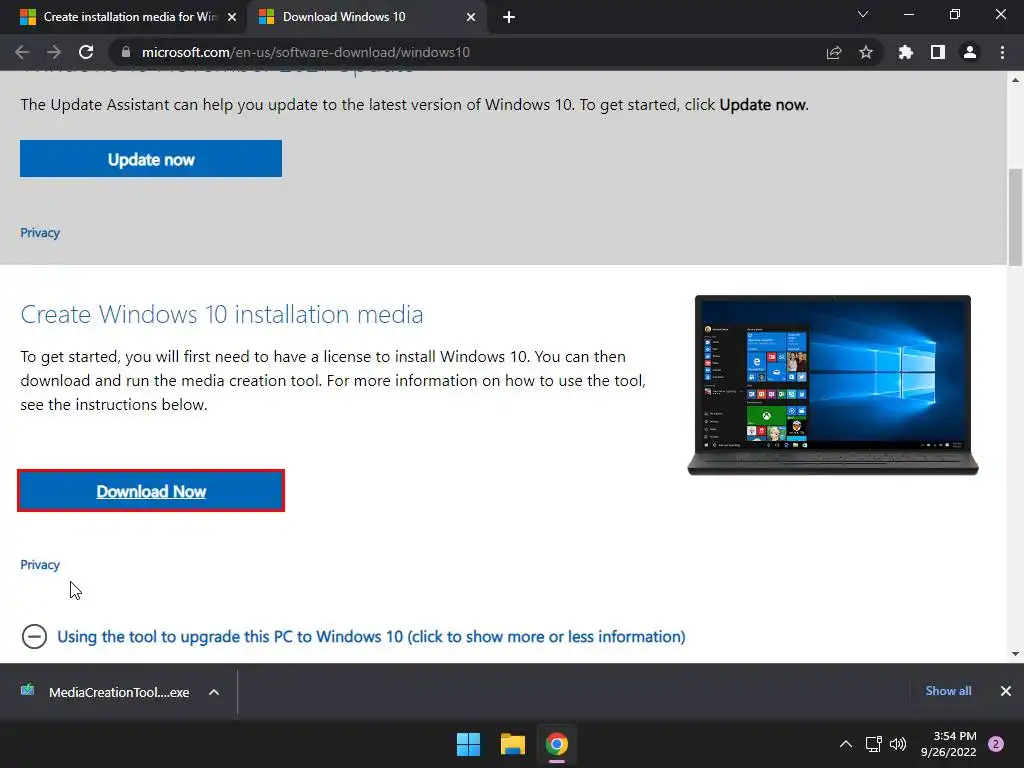Close the Download Windows 10 tab

(x=471, y=17)
